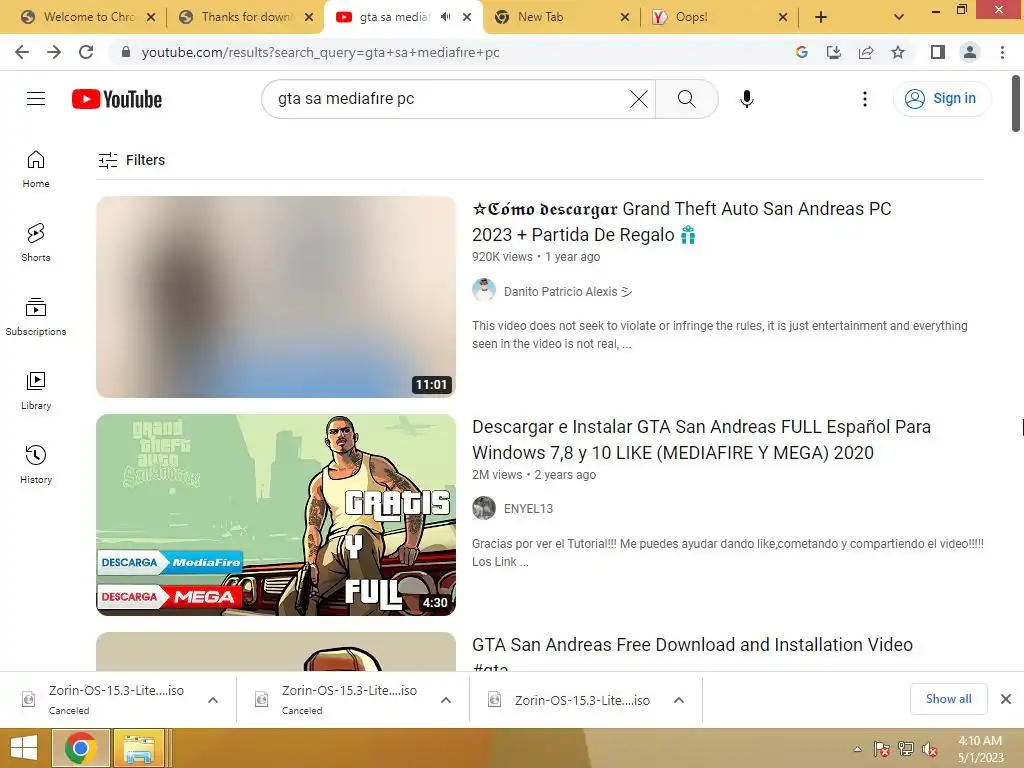1024x768 pixels.
Task: Click the page vertical scrollbar
Action: pyautogui.click(x=1016, y=103)
